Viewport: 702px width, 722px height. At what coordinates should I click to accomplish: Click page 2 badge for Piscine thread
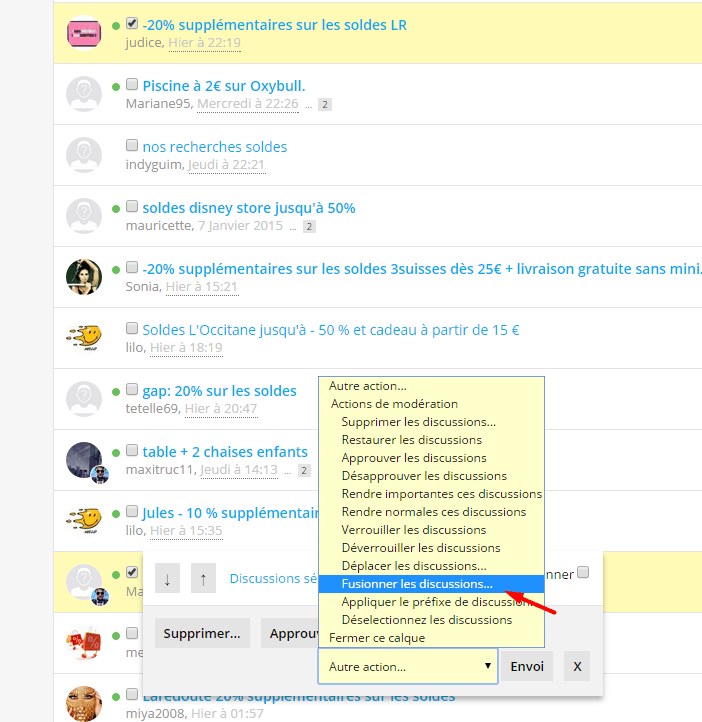pos(325,105)
